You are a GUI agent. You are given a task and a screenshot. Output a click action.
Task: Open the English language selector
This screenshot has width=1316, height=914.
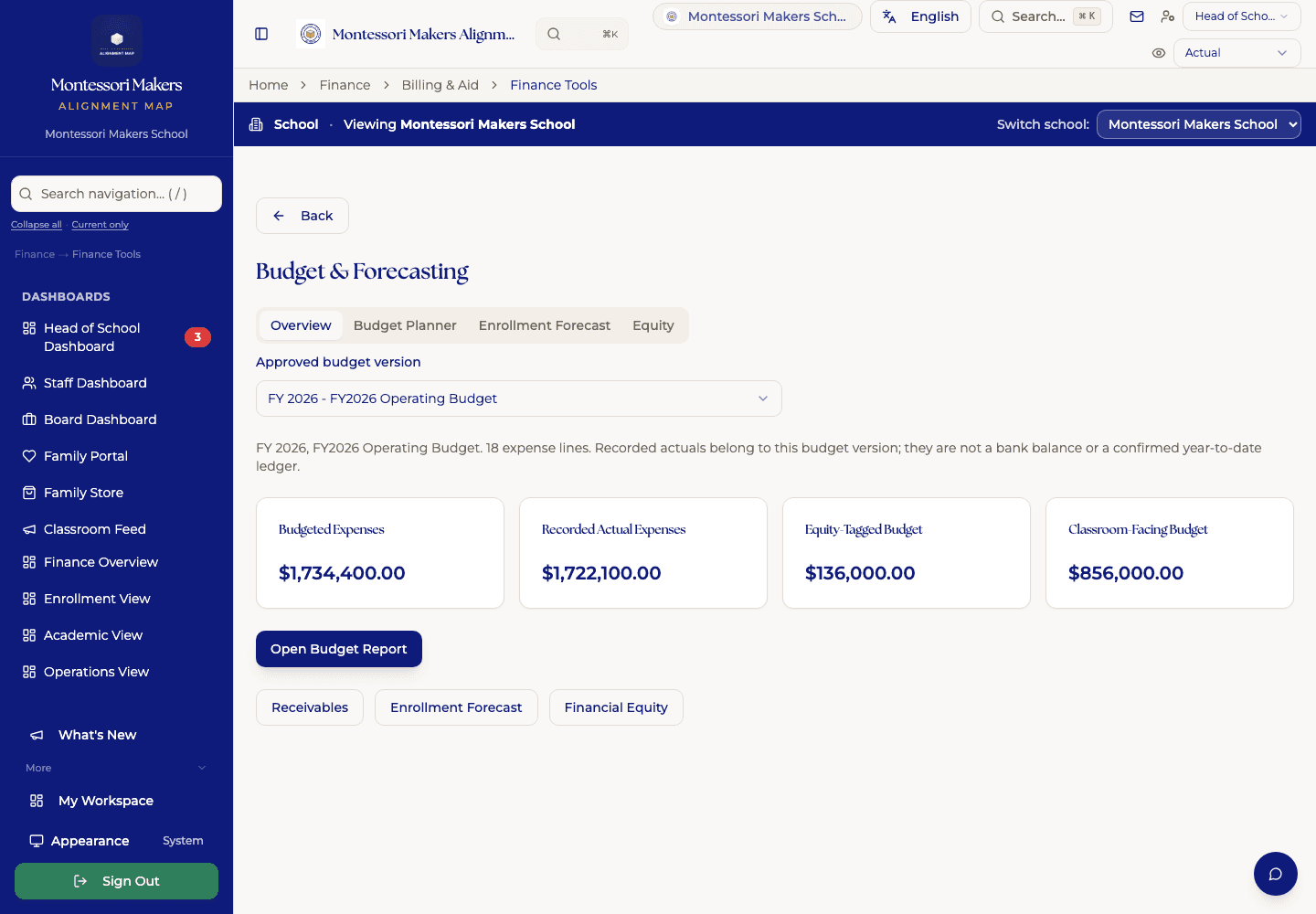(x=920, y=16)
